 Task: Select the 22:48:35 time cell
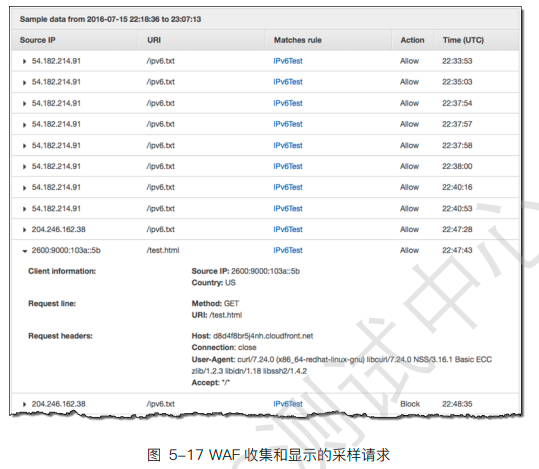457,404
